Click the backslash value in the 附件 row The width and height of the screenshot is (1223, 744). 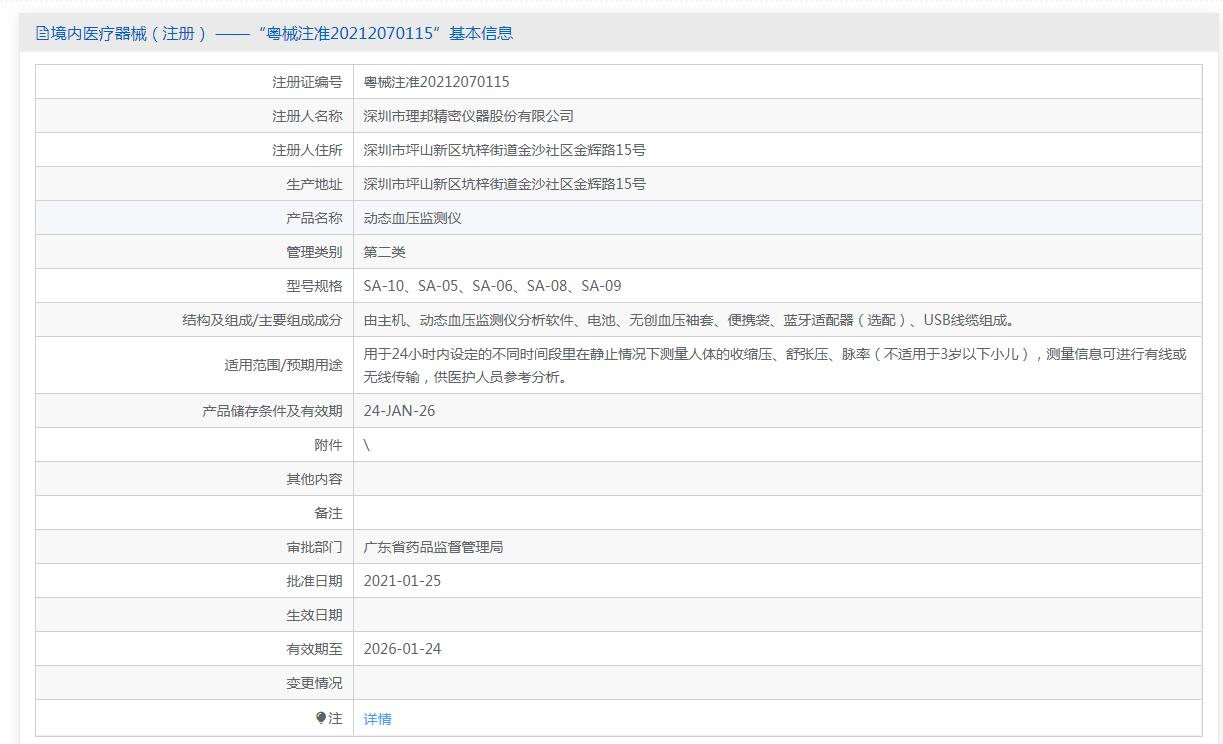[367, 445]
